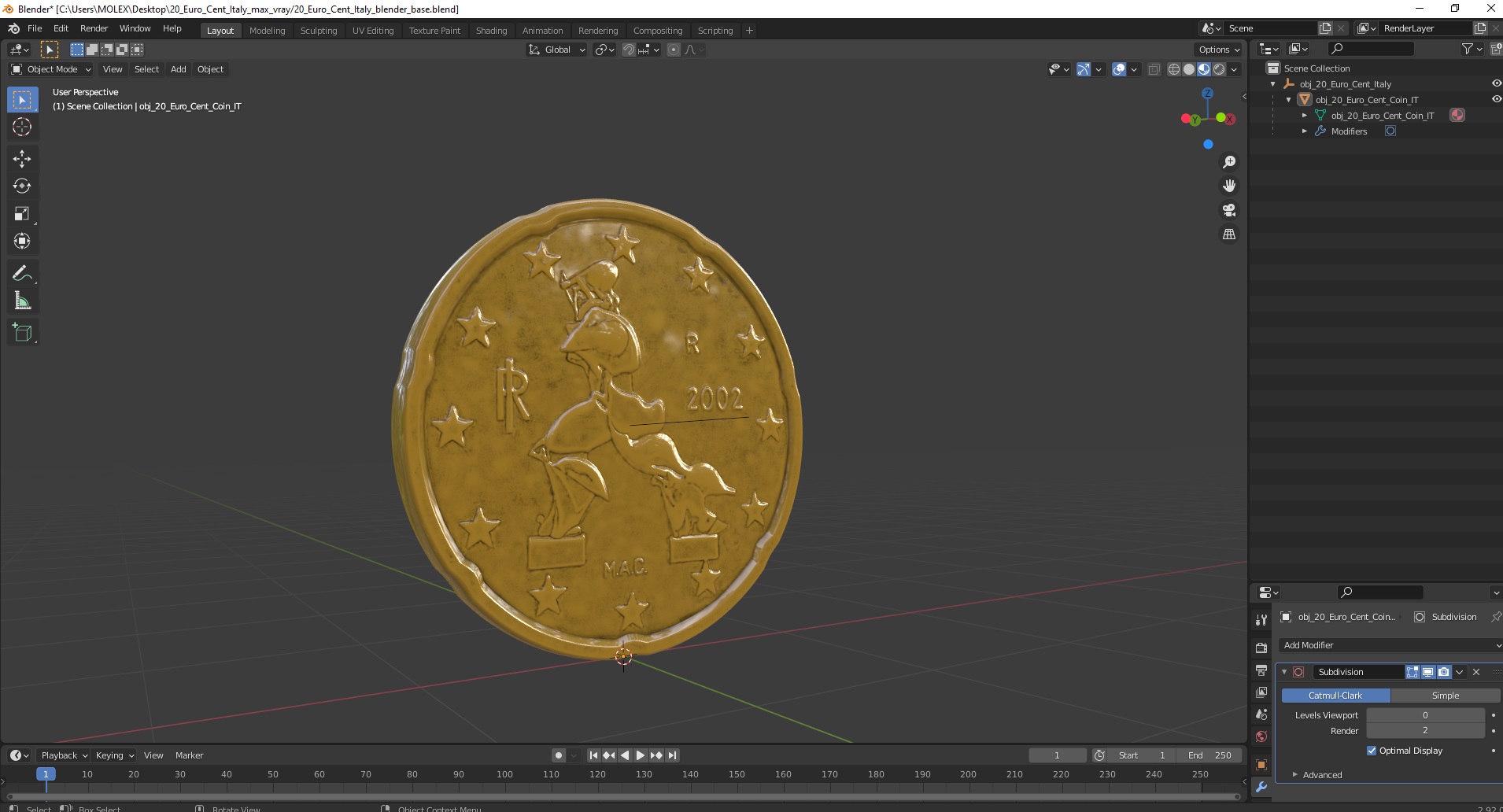
Task: Switch to the UV Editing workspace tab
Action: (373, 31)
